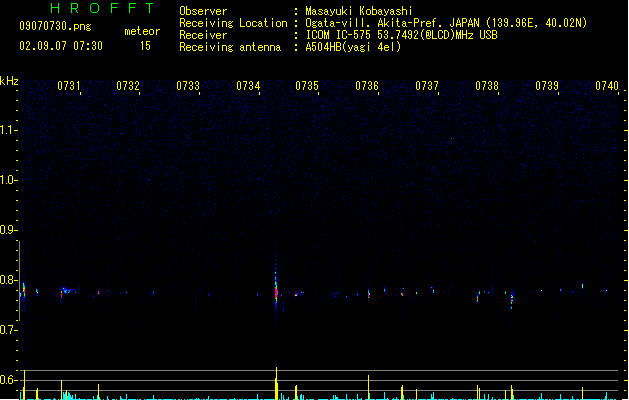The image size is (629, 400).
Task: Click the 0738 time marker
Action: (487, 86)
